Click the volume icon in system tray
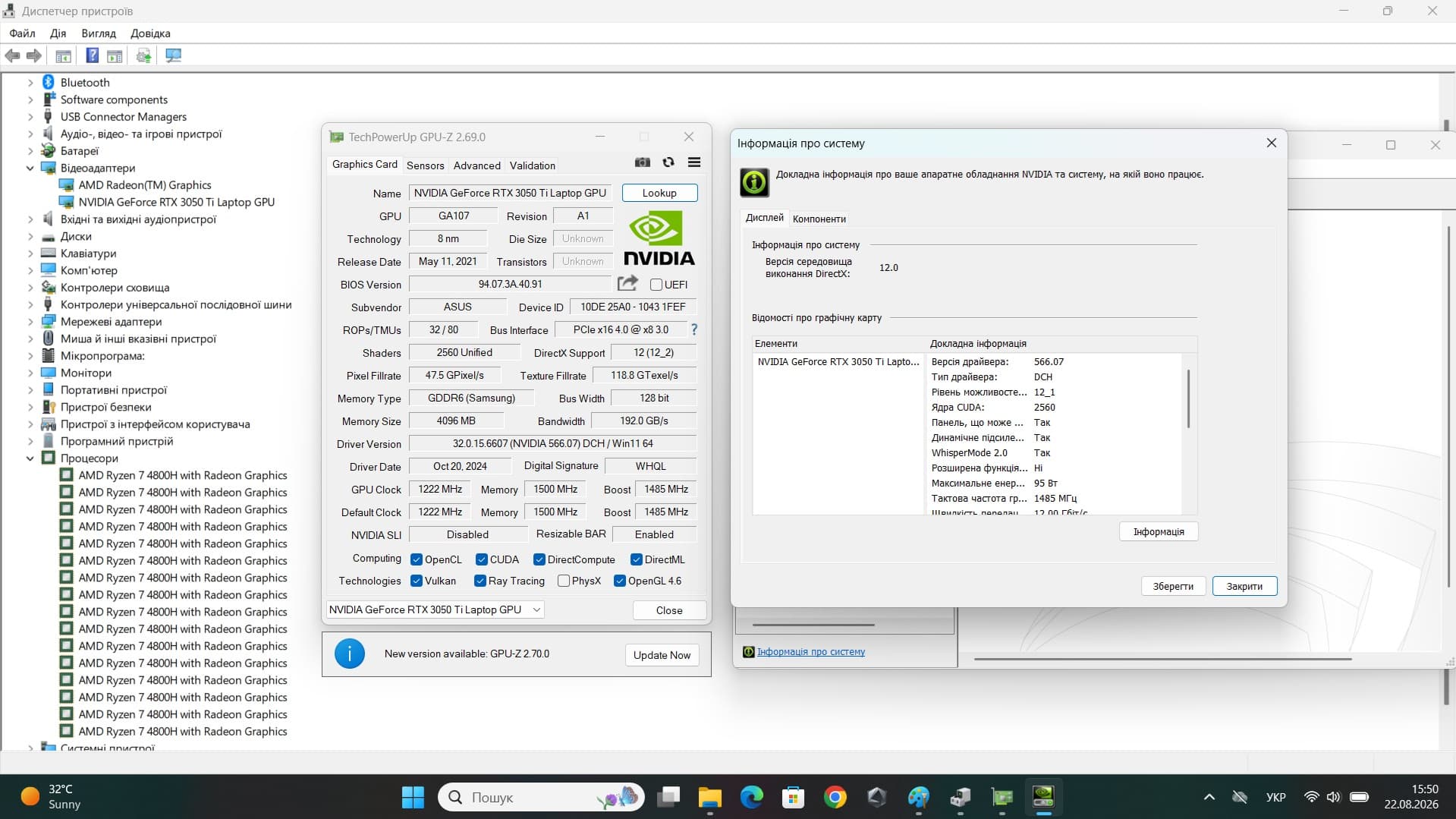The width and height of the screenshot is (1456, 819). 1333,797
